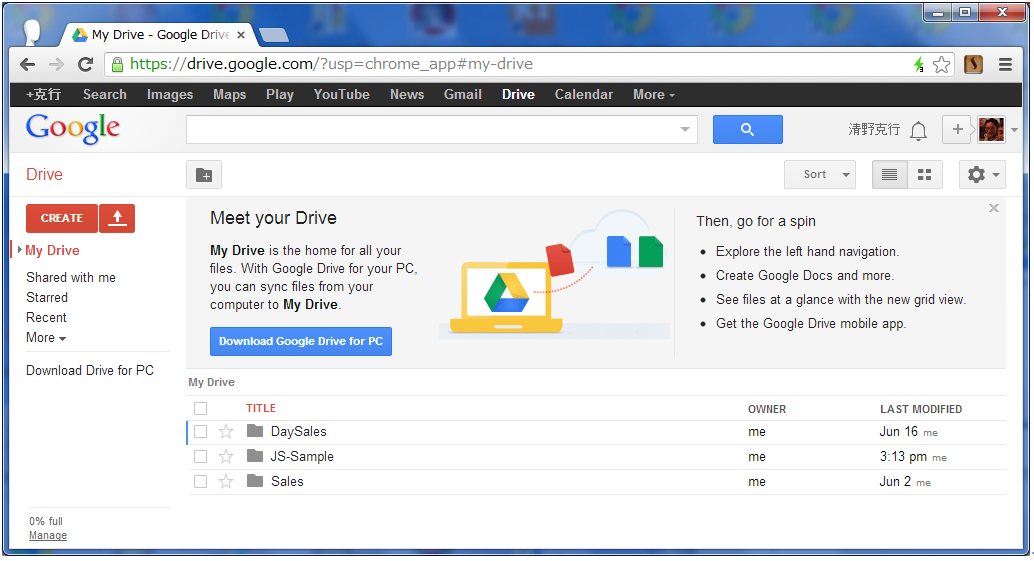Open Recent in sidebar

click(46, 318)
